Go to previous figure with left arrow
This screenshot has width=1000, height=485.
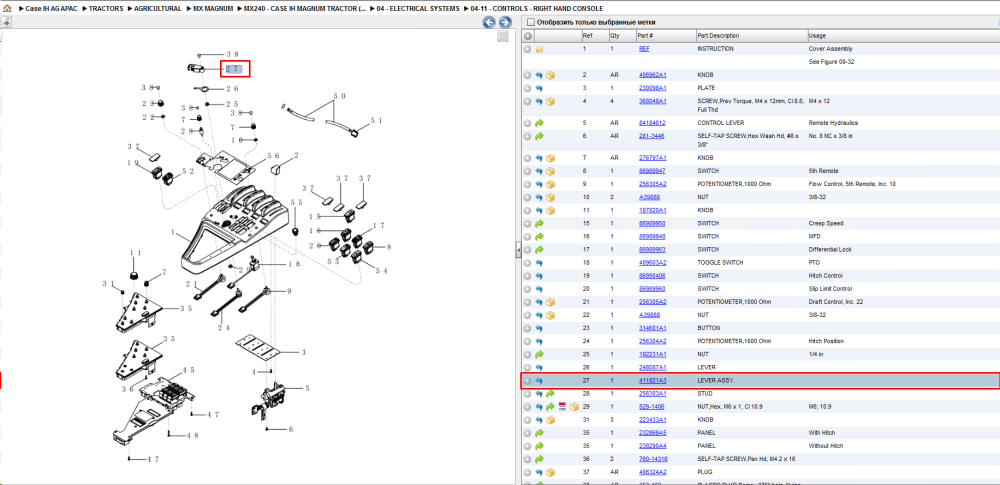pyautogui.click(x=489, y=22)
